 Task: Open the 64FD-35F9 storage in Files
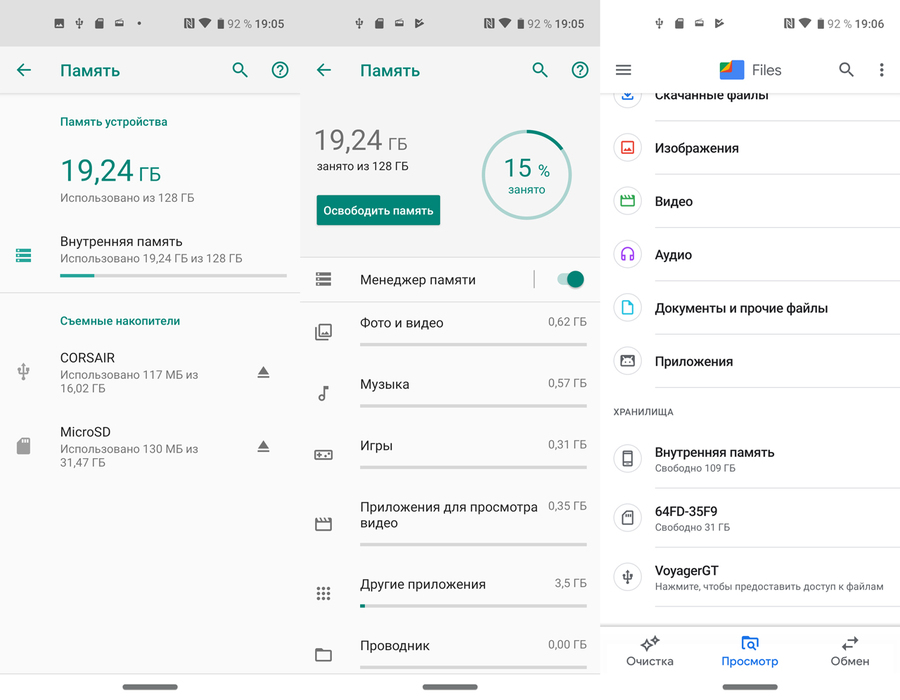tap(750, 518)
